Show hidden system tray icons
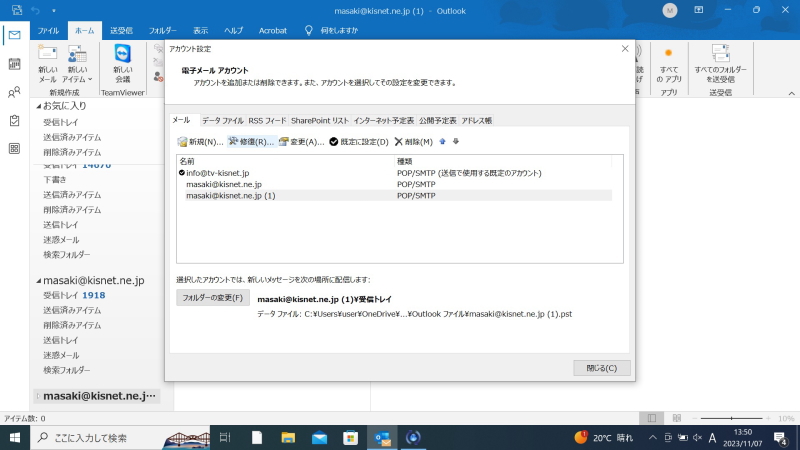Screen dimensions: 800x450 pos(653,438)
